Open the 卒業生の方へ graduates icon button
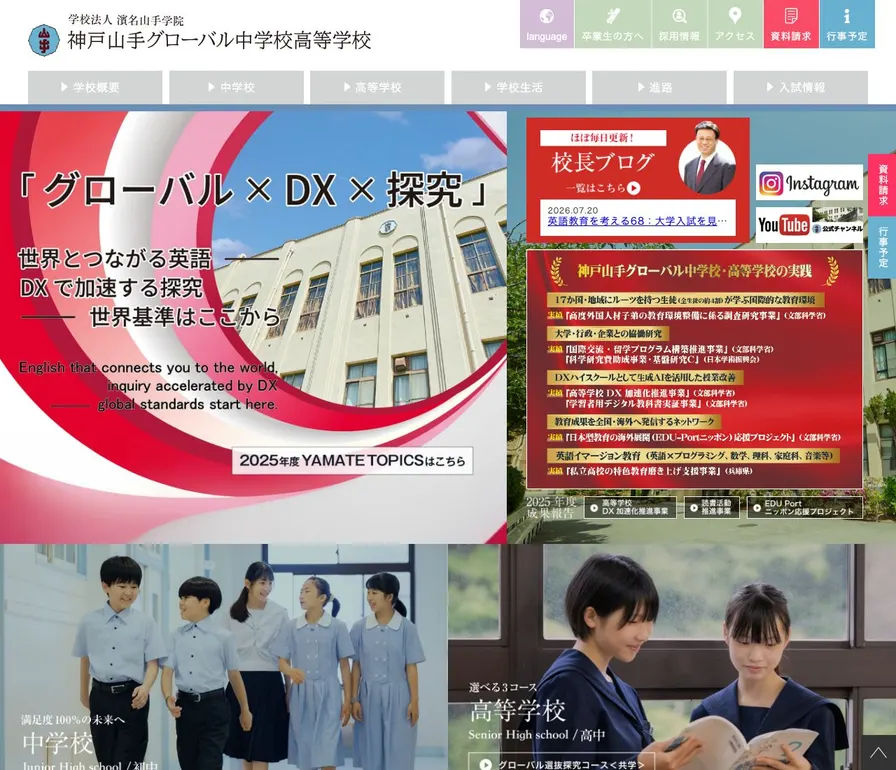This screenshot has width=896, height=770. pos(613,23)
